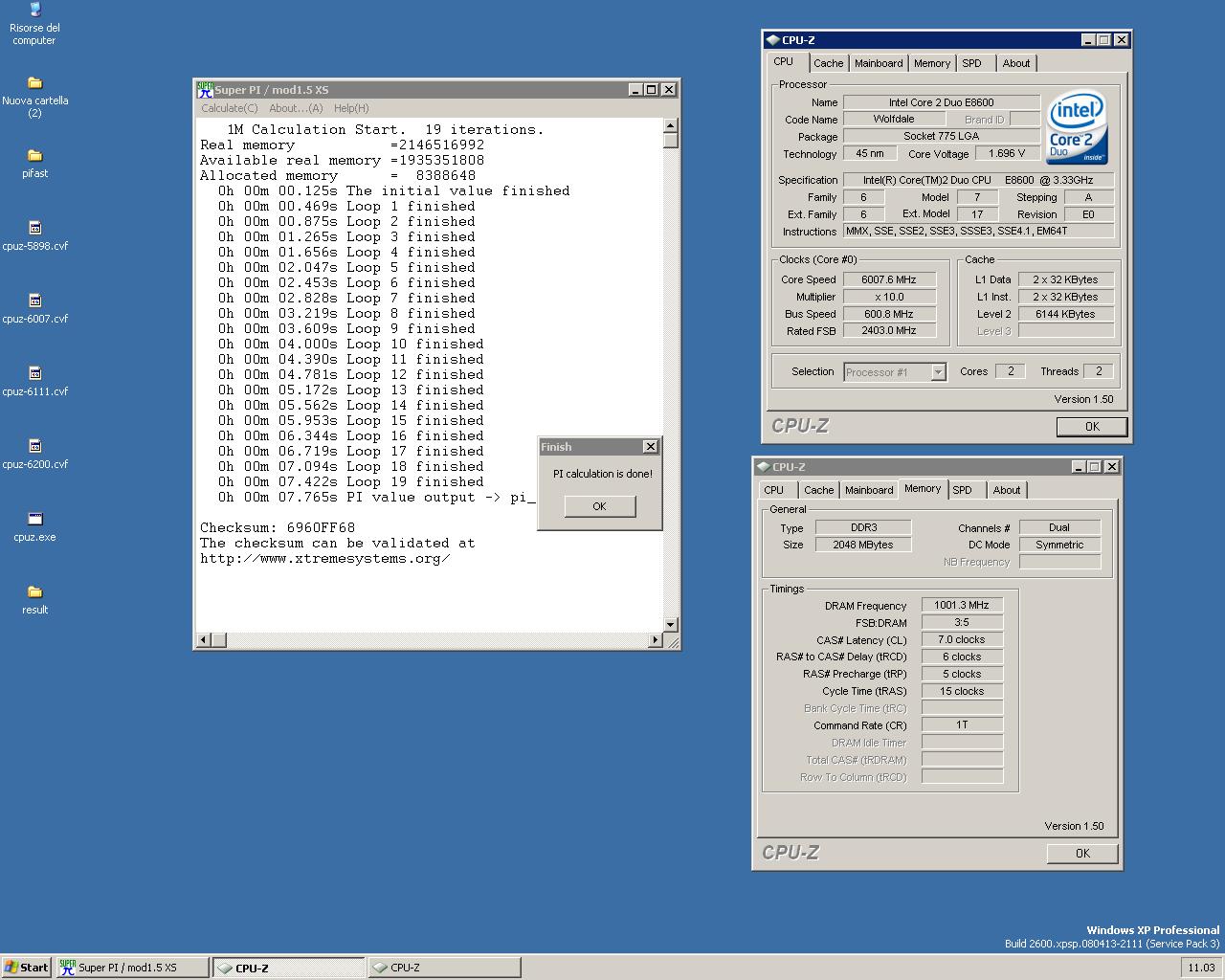The width and height of the screenshot is (1225, 980).
Task: Click Super PI title bar app icon
Action: (205, 90)
